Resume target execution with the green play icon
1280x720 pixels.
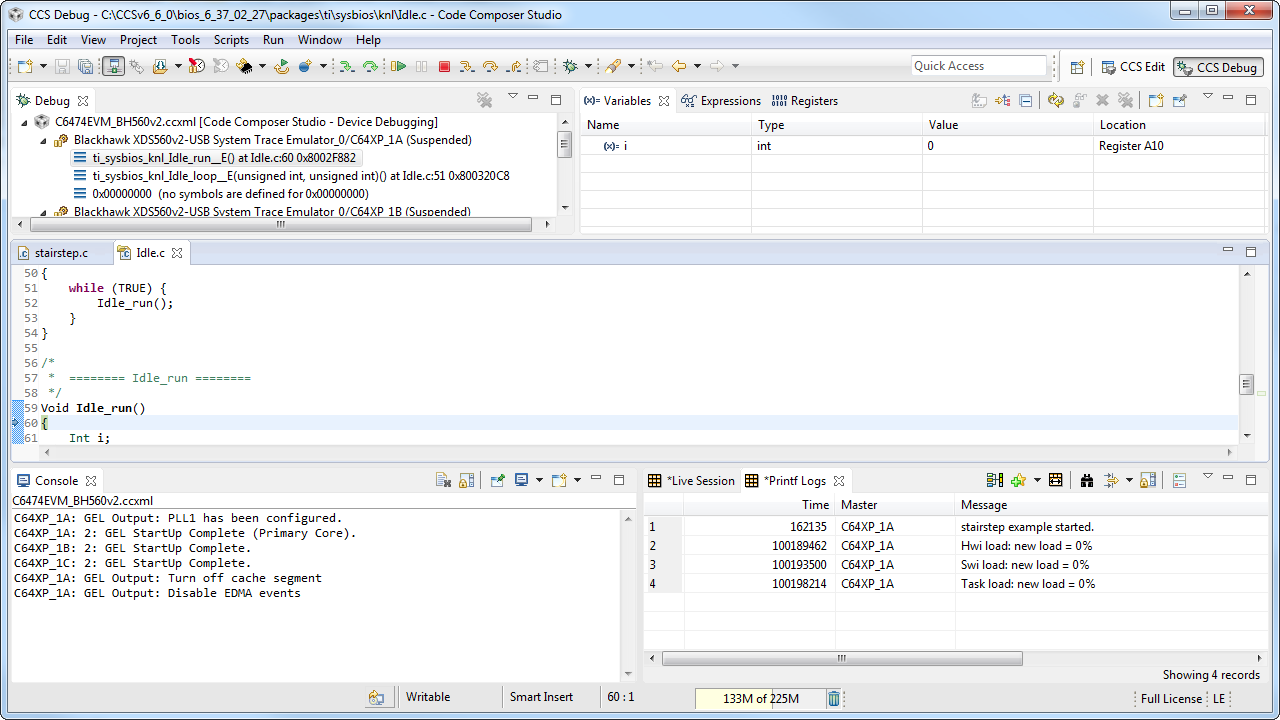(397, 66)
